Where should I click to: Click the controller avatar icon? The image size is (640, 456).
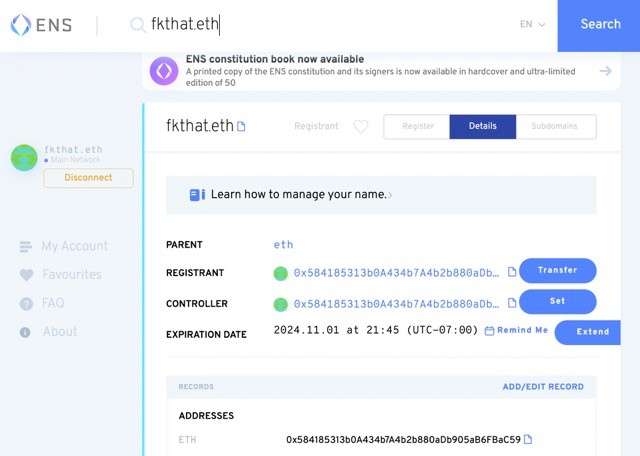(280, 305)
